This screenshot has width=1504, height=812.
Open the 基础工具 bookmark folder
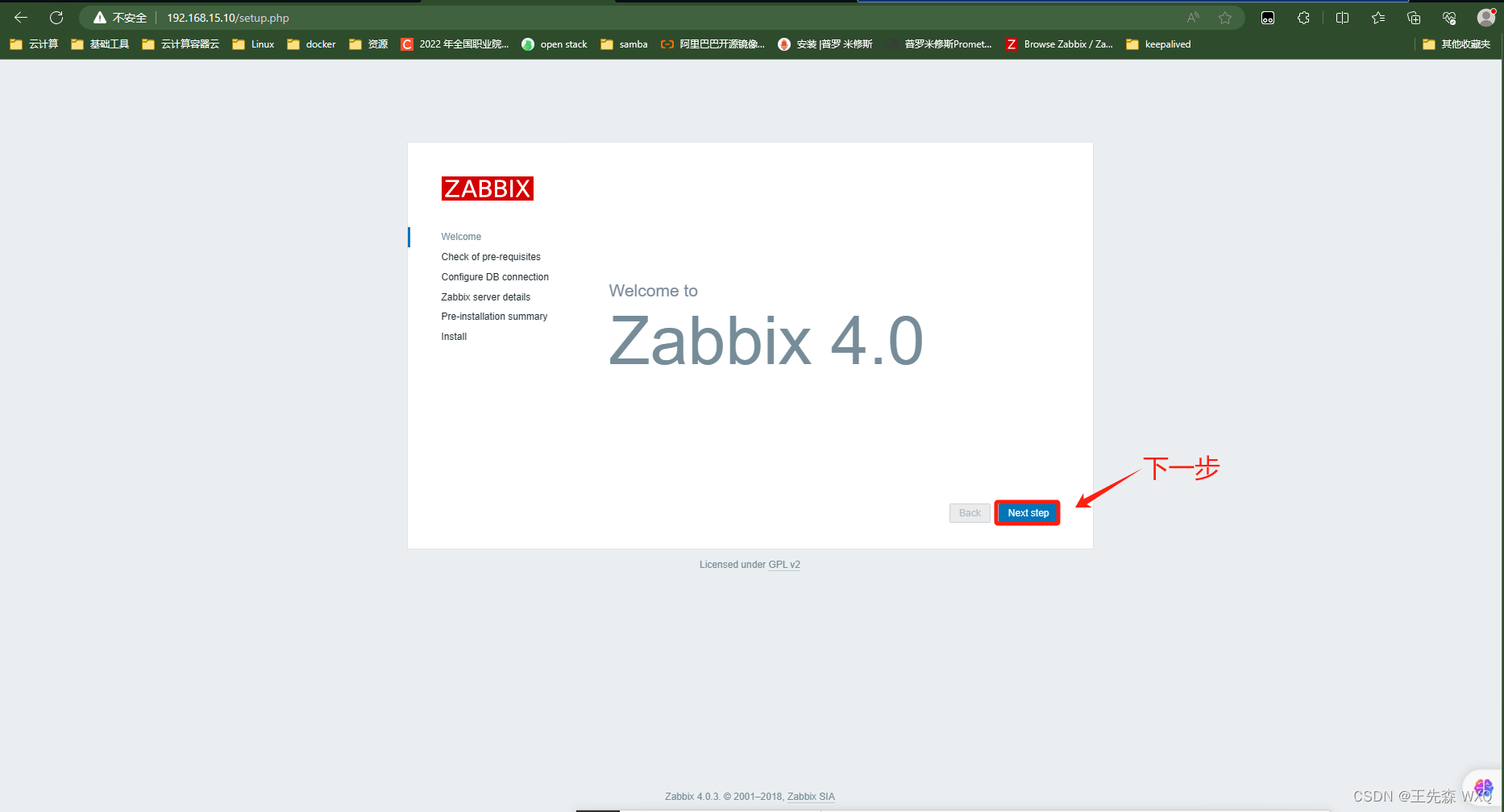[100, 44]
